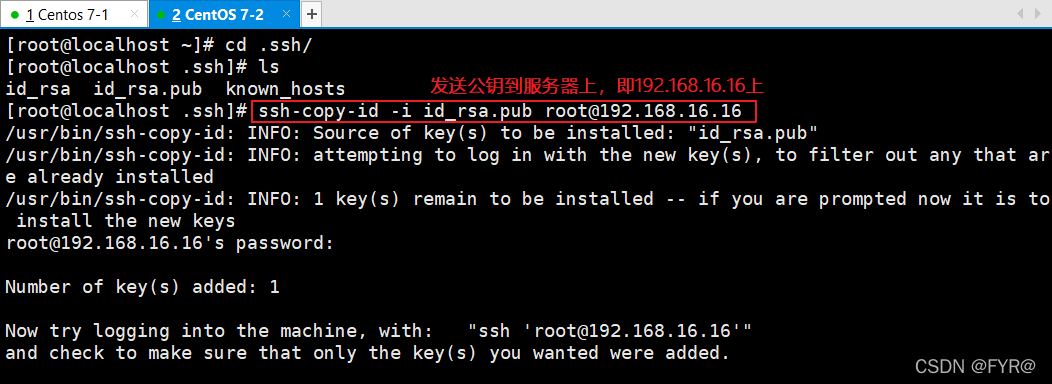This screenshot has height=384, width=1052.
Task: Click the left tab-scroll arrow
Action: [x=1022, y=13]
